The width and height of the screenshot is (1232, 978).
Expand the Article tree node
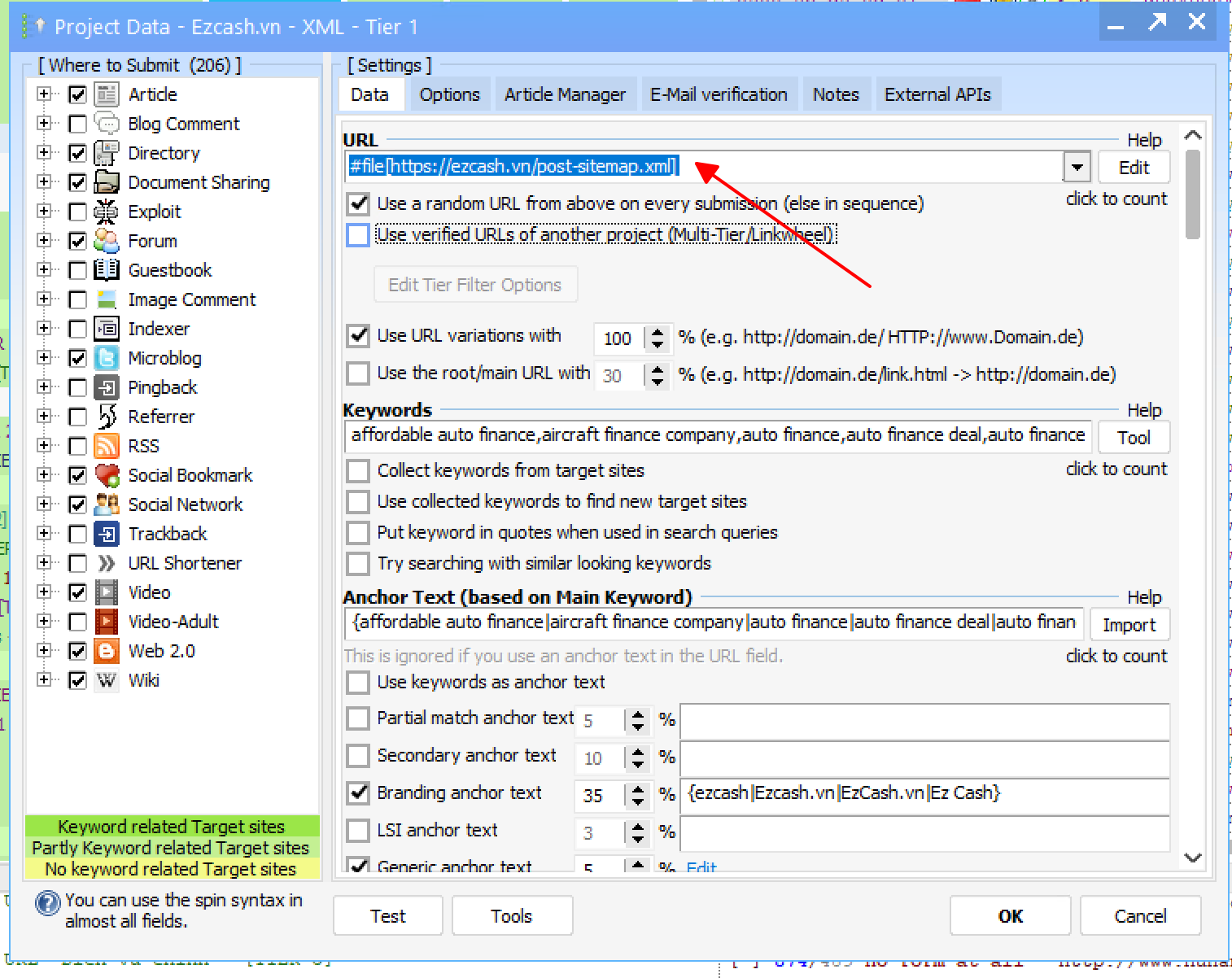tap(44, 94)
